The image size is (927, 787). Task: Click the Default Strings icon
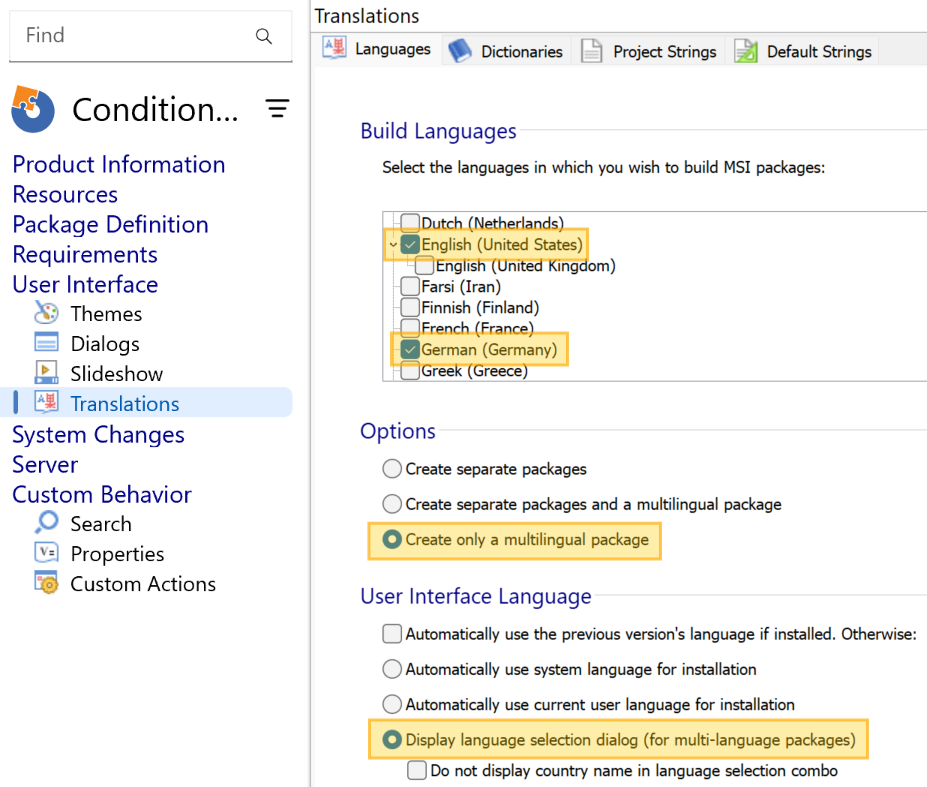(746, 51)
